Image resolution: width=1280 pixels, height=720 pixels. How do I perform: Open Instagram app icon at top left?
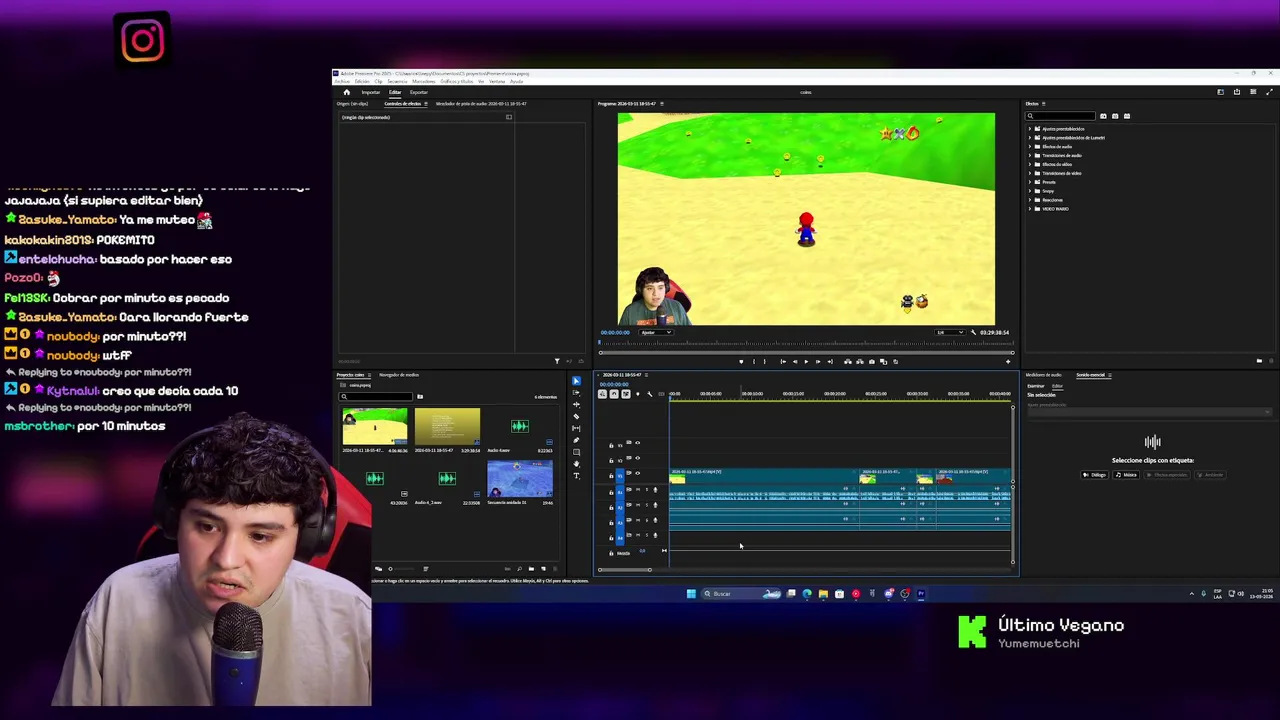click(142, 40)
